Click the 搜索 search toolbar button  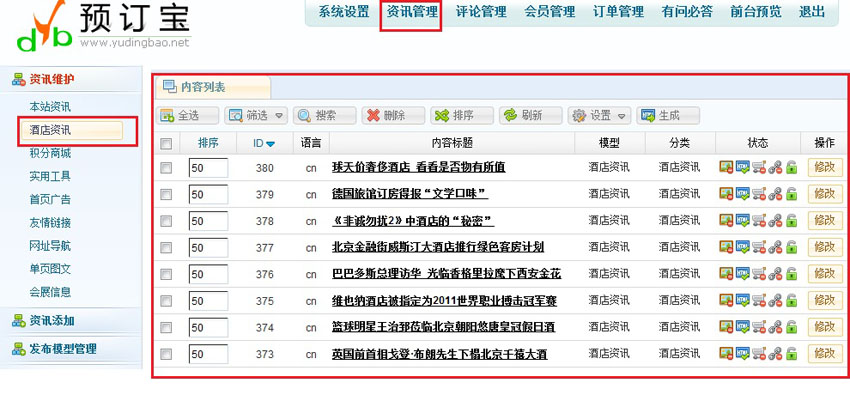pyautogui.click(x=325, y=115)
